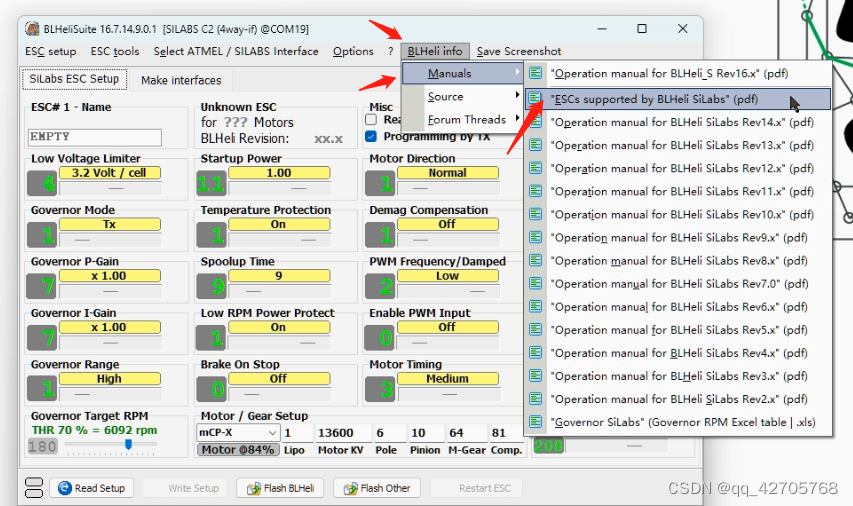
Task: Open the Options menu
Action: (x=353, y=51)
